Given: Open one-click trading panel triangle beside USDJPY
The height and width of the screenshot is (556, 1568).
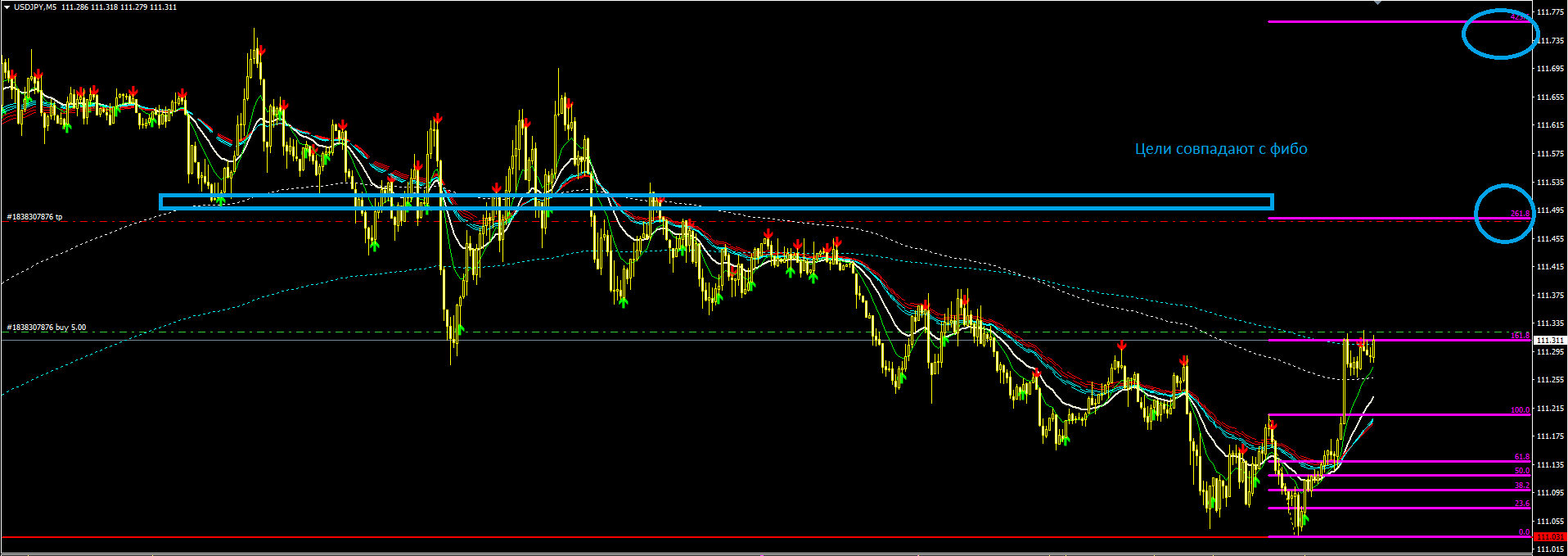Looking at the screenshot, I should coord(7,7).
